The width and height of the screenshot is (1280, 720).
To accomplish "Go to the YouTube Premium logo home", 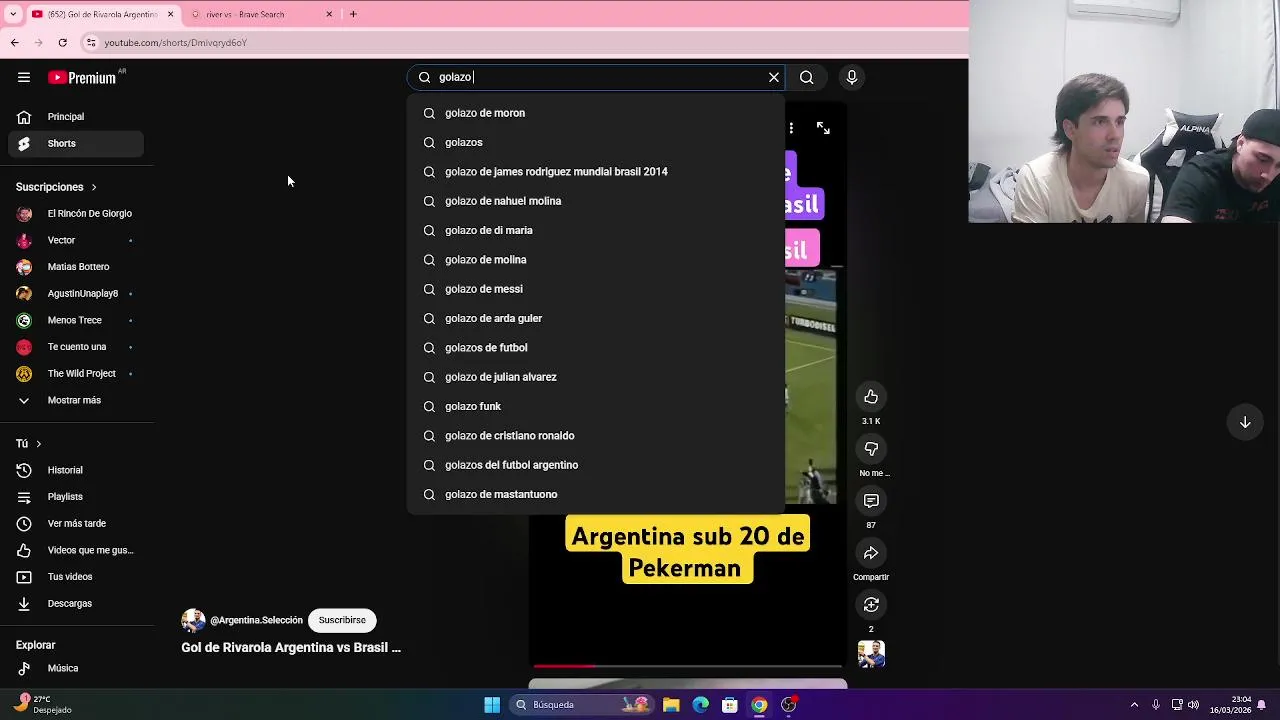I will [82, 77].
